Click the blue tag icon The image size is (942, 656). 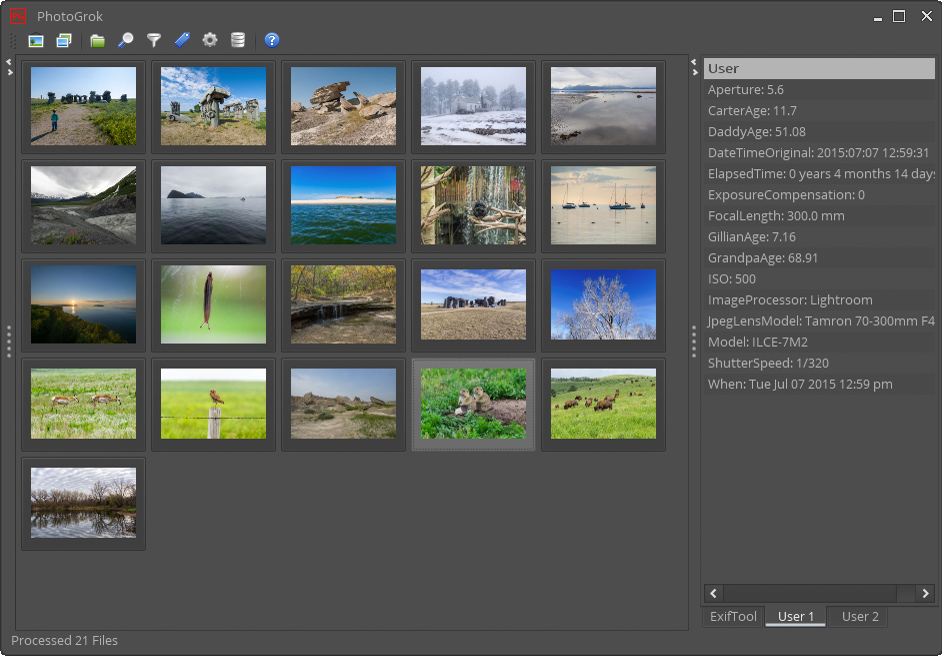181,40
